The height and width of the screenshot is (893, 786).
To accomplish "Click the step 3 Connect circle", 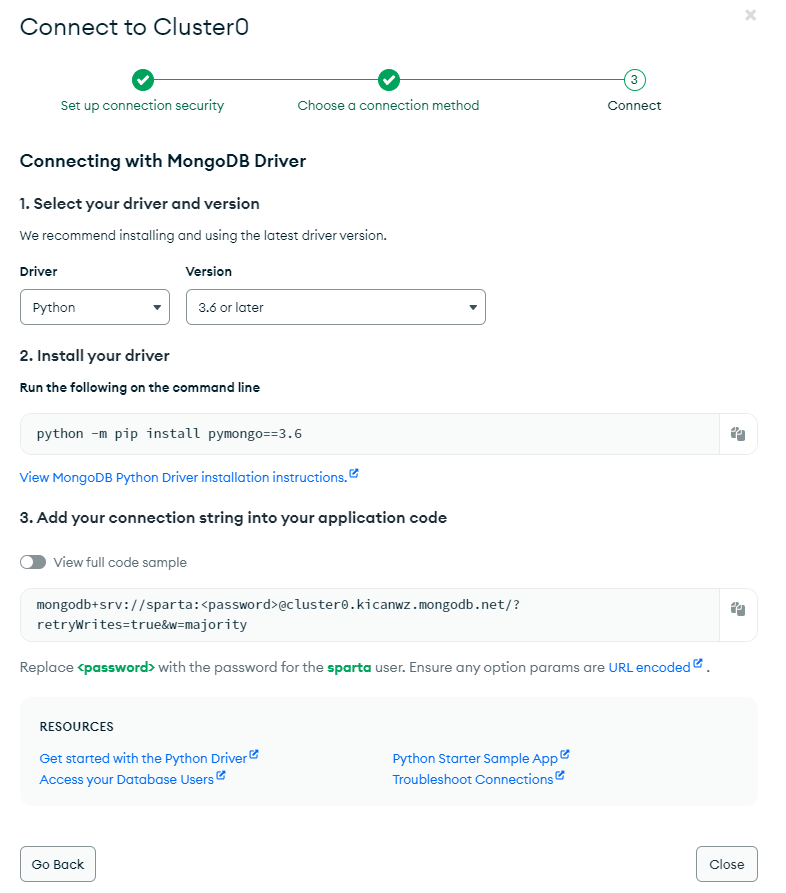I will 634,80.
